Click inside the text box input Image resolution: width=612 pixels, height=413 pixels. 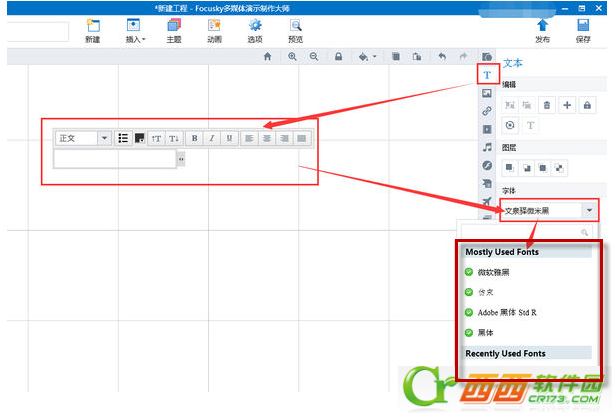115,159
